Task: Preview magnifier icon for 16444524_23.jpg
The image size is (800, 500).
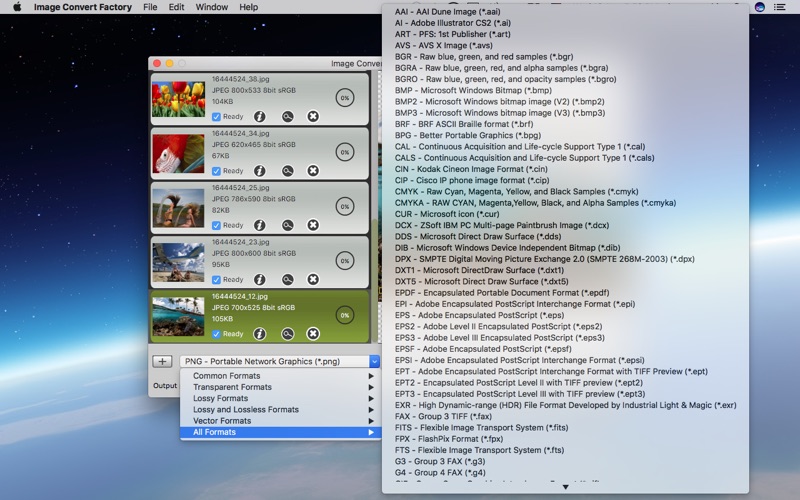Action: (x=288, y=280)
